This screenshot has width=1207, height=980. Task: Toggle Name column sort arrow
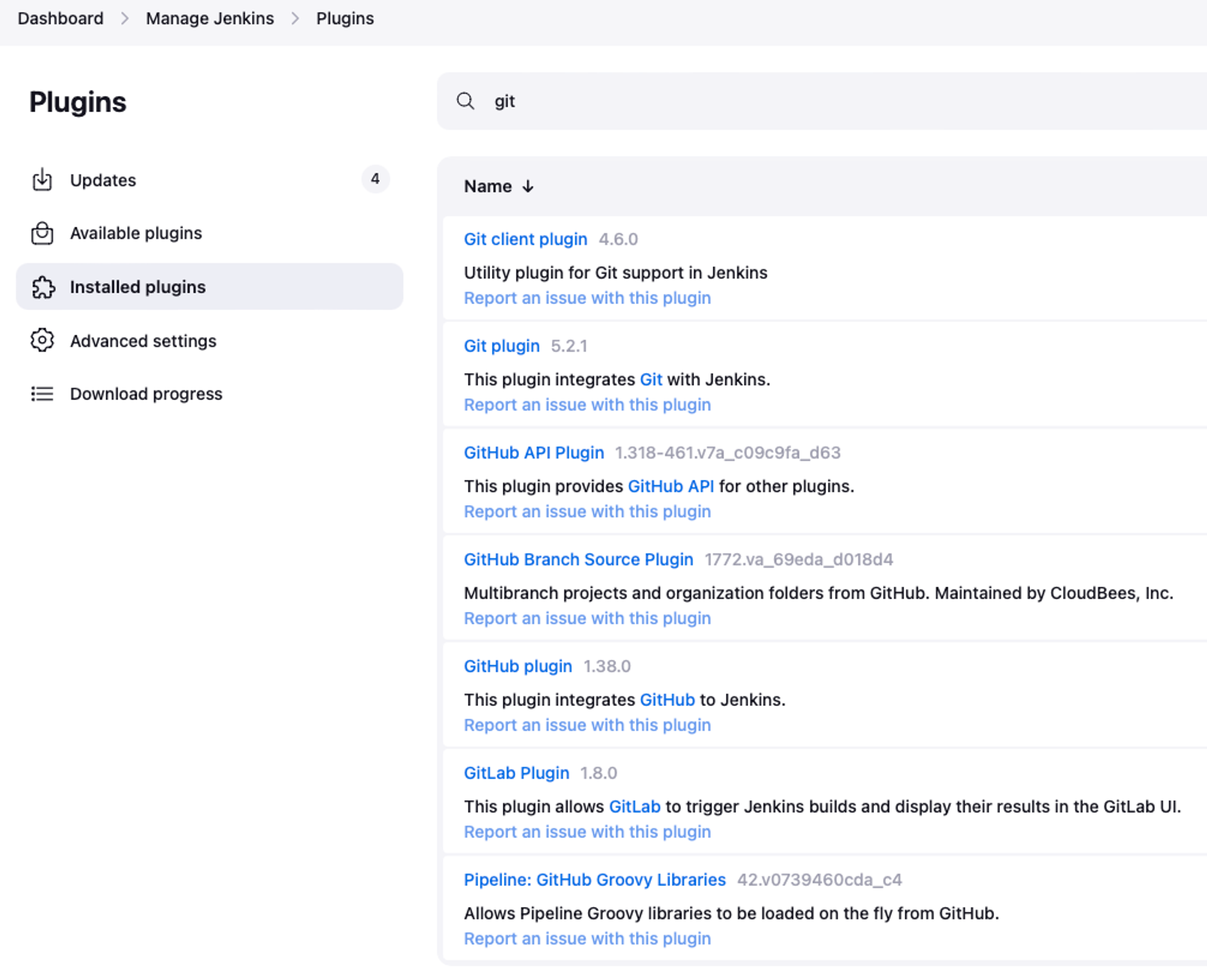pos(528,186)
